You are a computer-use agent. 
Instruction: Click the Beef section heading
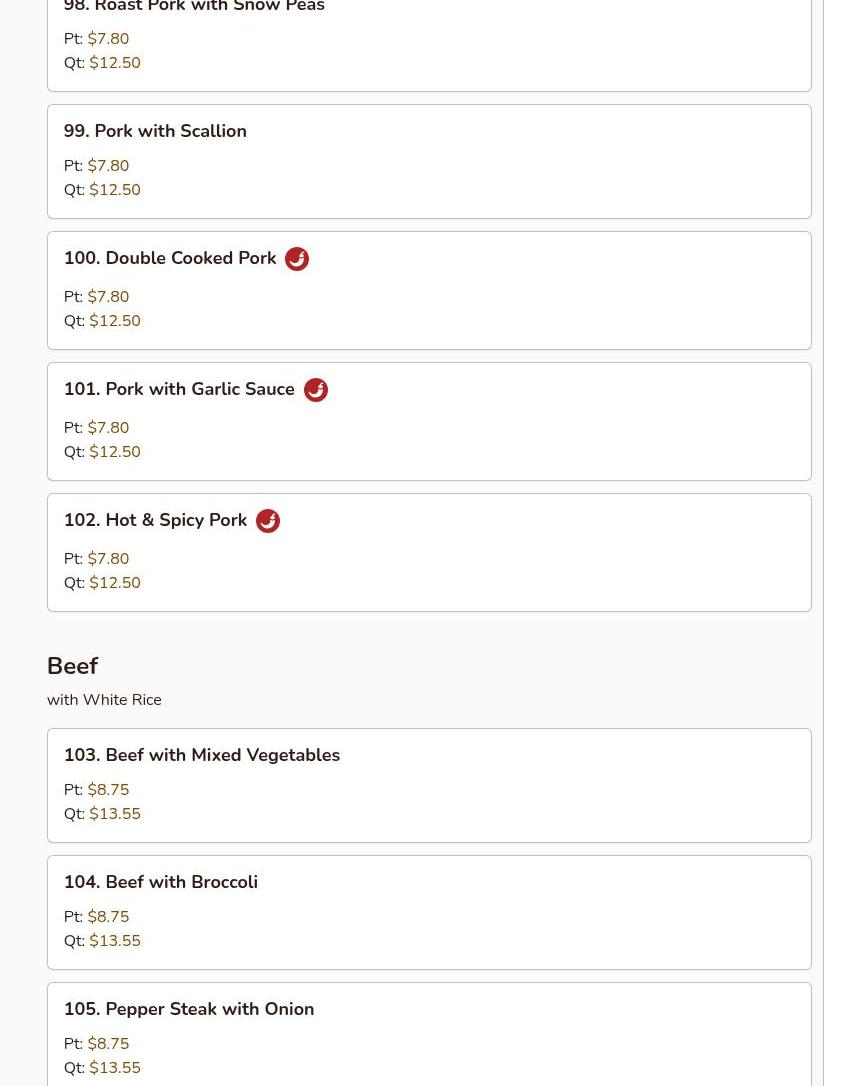pyautogui.click(x=73, y=666)
